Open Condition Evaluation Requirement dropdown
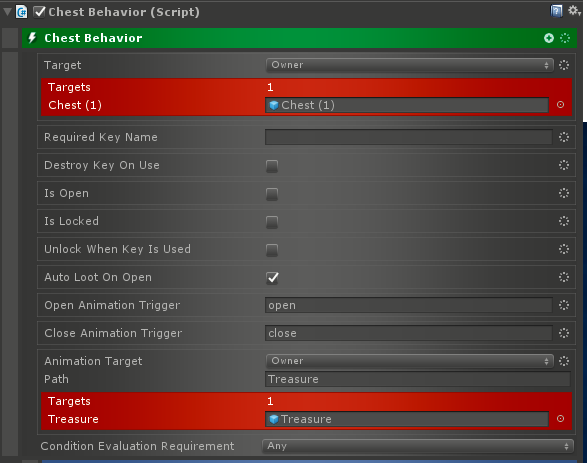Viewport: 587px width, 463px height. (418, 446)
